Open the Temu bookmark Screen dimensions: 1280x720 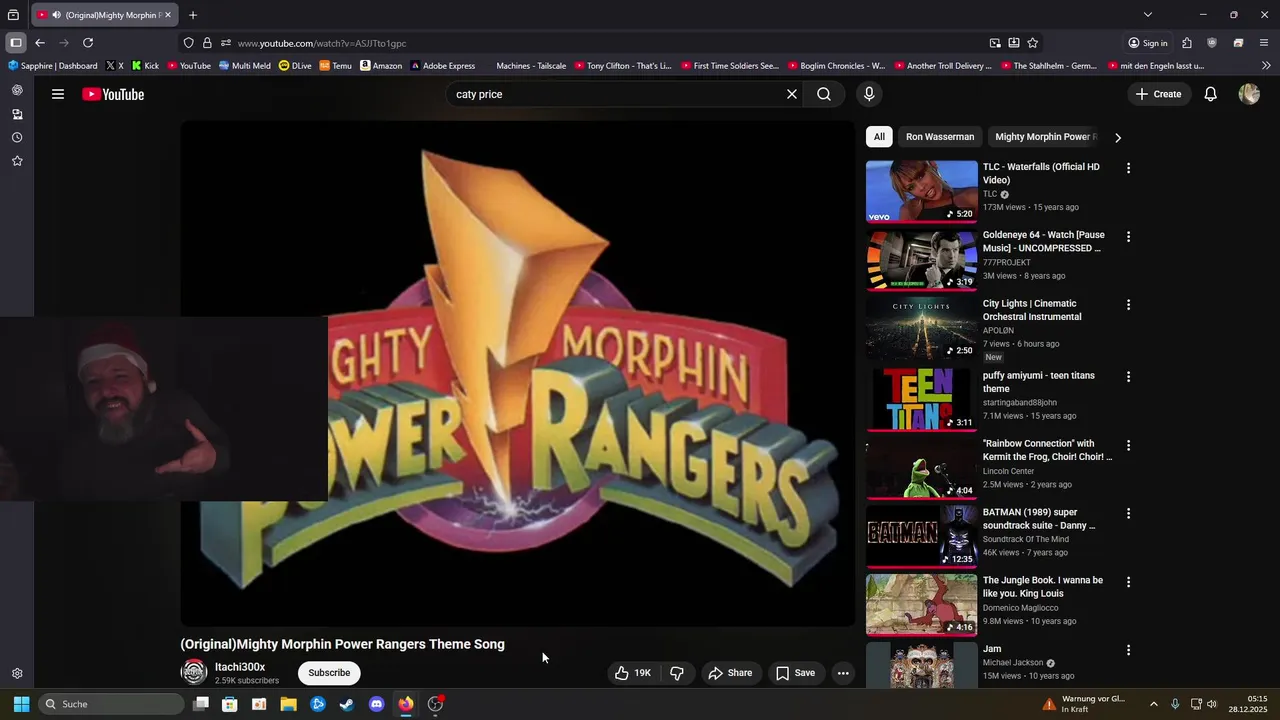click(x=336, y=66)
